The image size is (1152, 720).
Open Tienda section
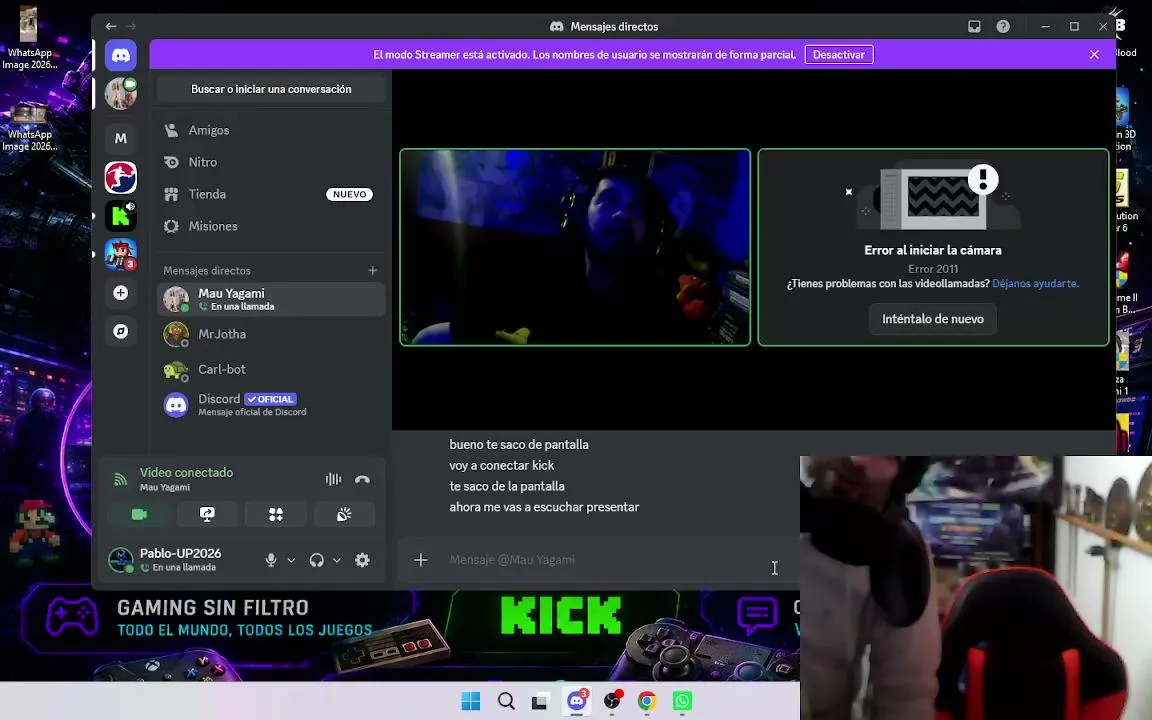coord(271,194)
